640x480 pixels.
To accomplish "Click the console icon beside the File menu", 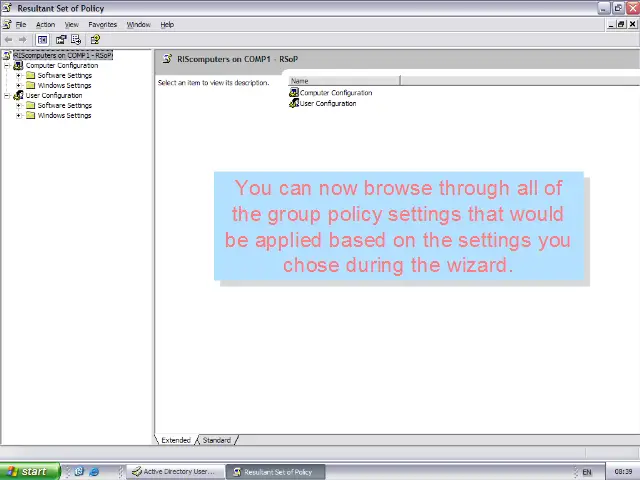I will [x=7, y=24].
